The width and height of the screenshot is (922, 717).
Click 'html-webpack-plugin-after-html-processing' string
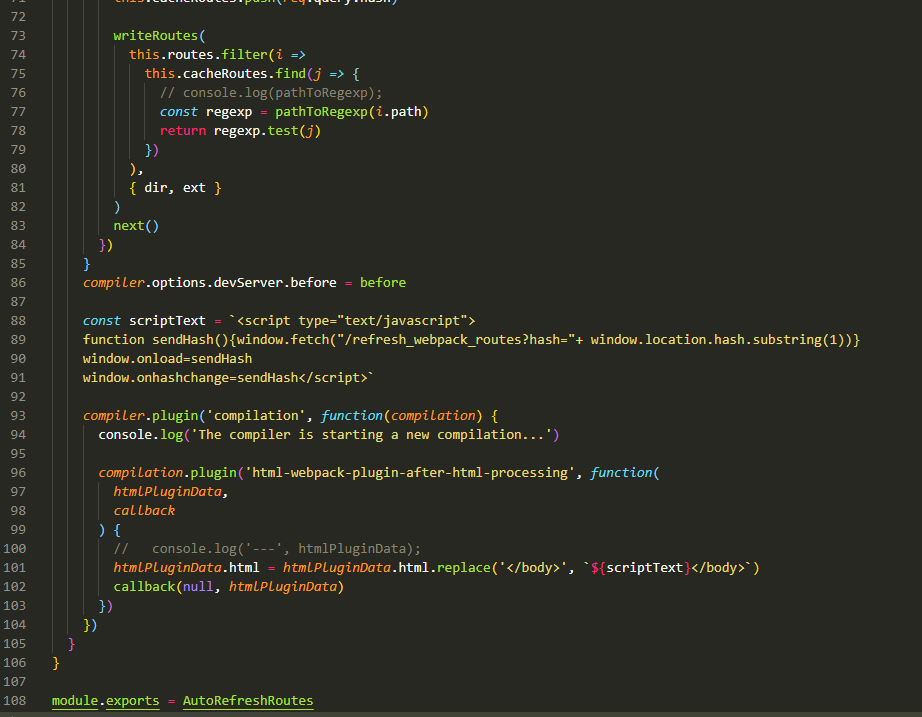coord(410,473)
